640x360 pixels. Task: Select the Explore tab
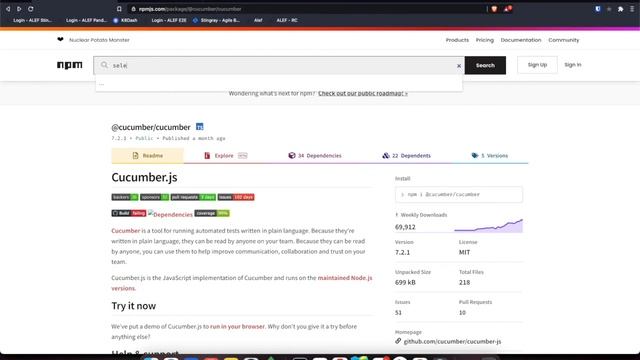[x=226, y=156]
